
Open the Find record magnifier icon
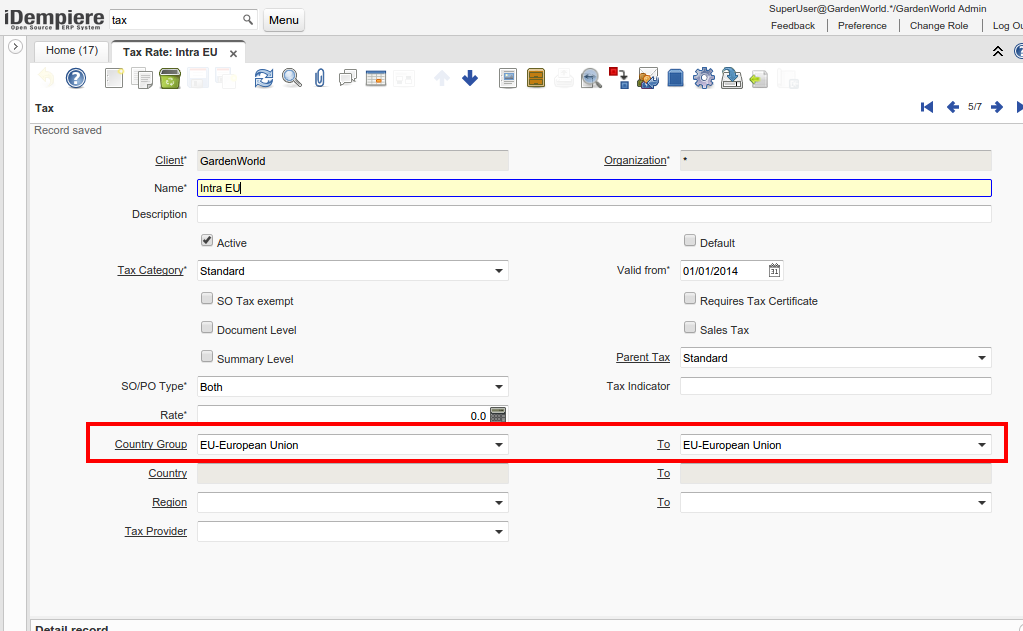[291, 78]
